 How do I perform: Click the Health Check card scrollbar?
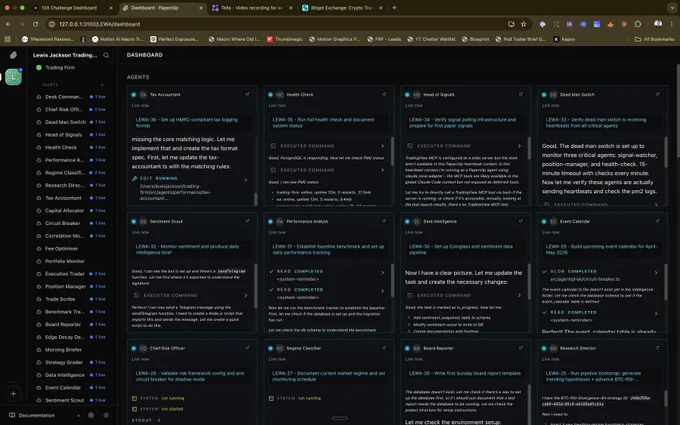pos(392,151)
